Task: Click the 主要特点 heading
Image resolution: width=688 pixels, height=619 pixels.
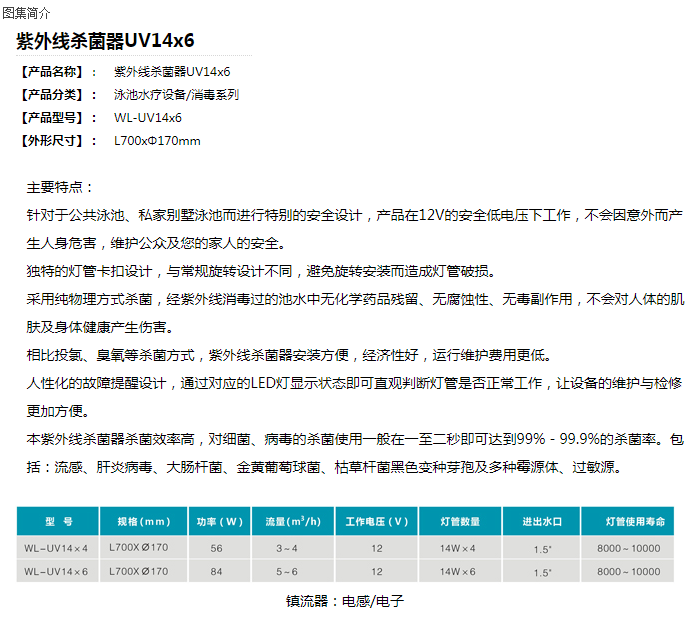Action: coord(60,187)
